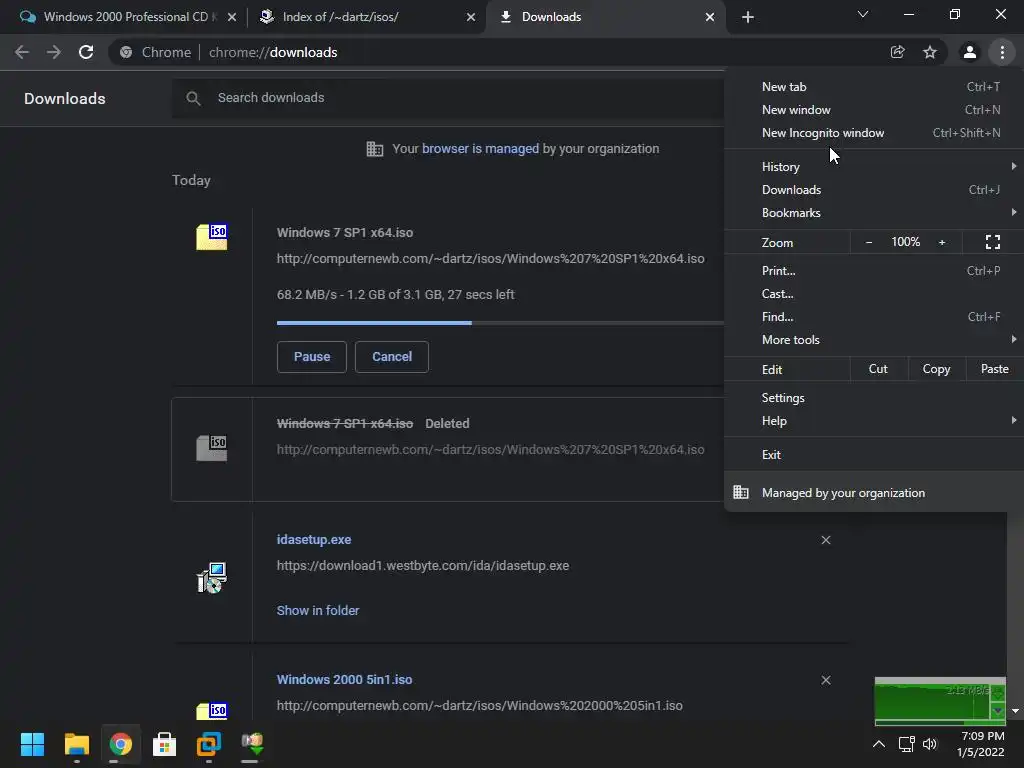The image size is (1024, 768).
Task: Click the Windows 7 SP1 x64.iso file icon
Action: tap(212, 237)
